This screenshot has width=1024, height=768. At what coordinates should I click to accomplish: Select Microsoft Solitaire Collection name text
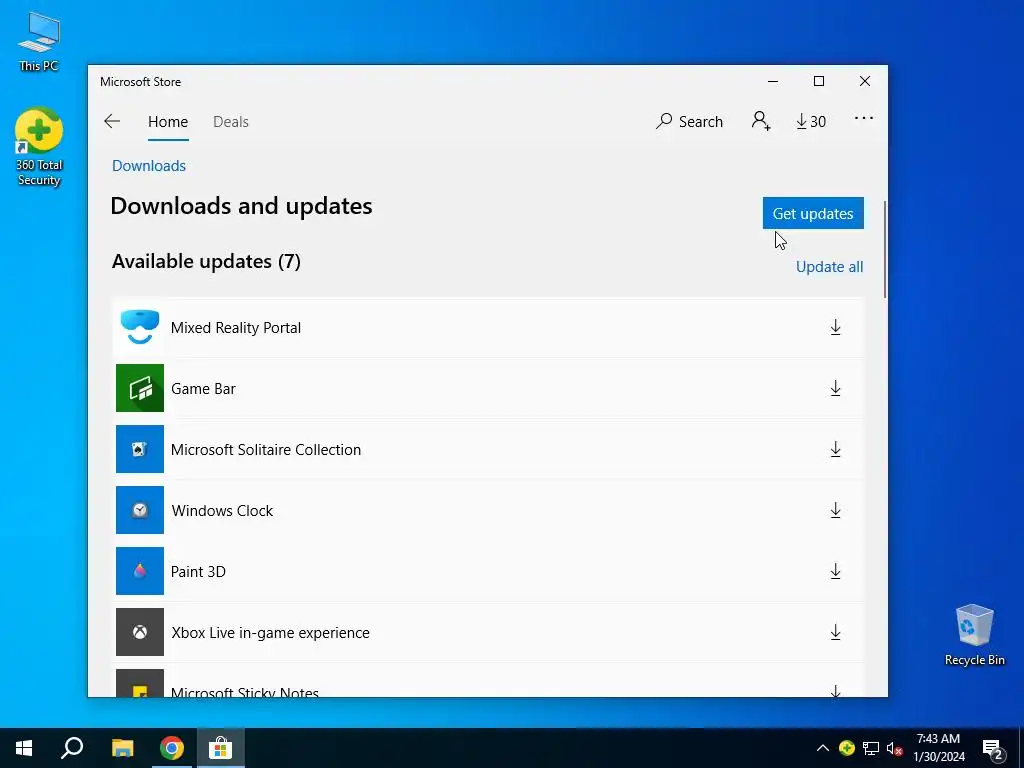click(266, 449)
